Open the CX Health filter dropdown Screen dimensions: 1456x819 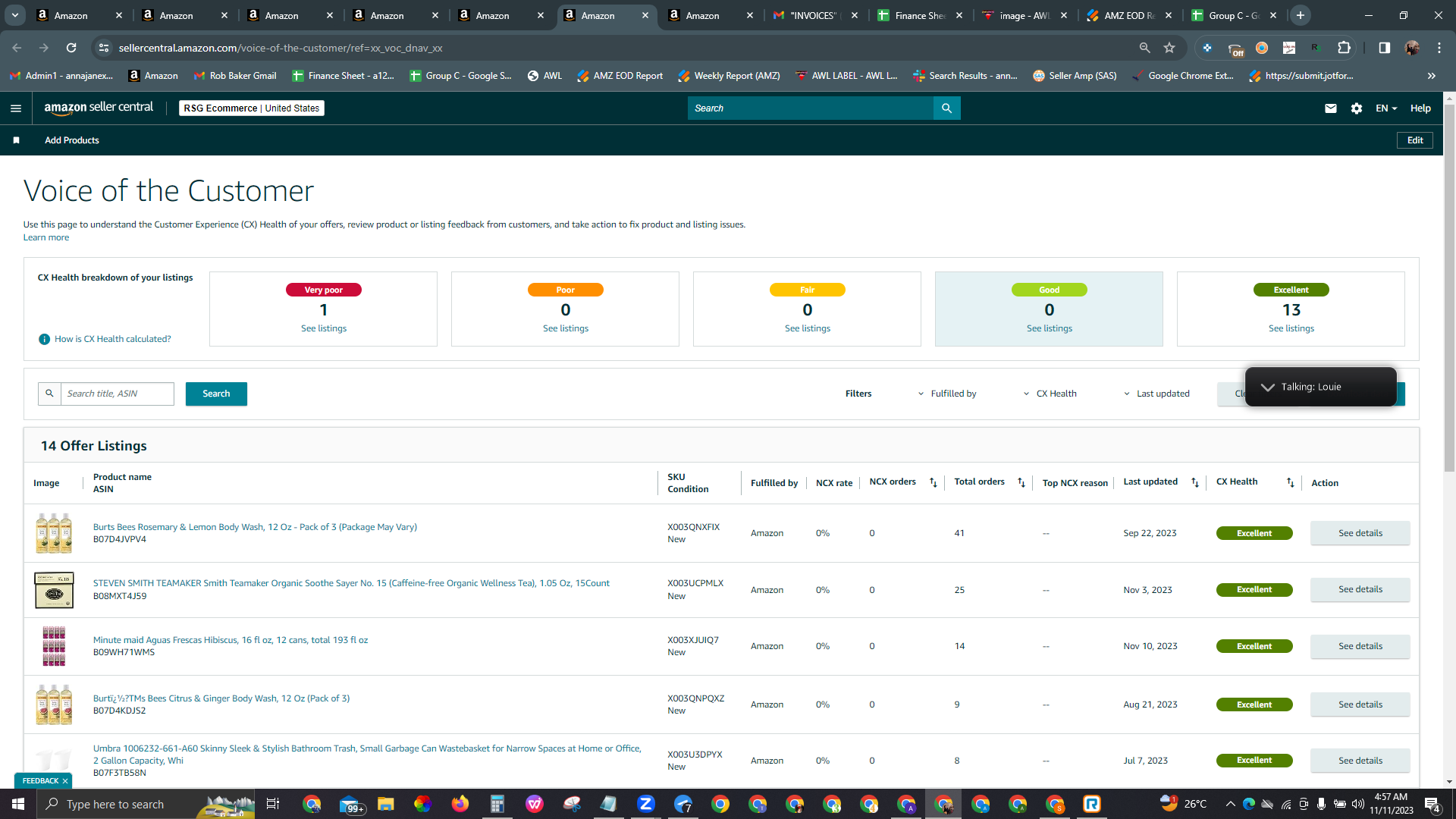[x=1050, y=394]
